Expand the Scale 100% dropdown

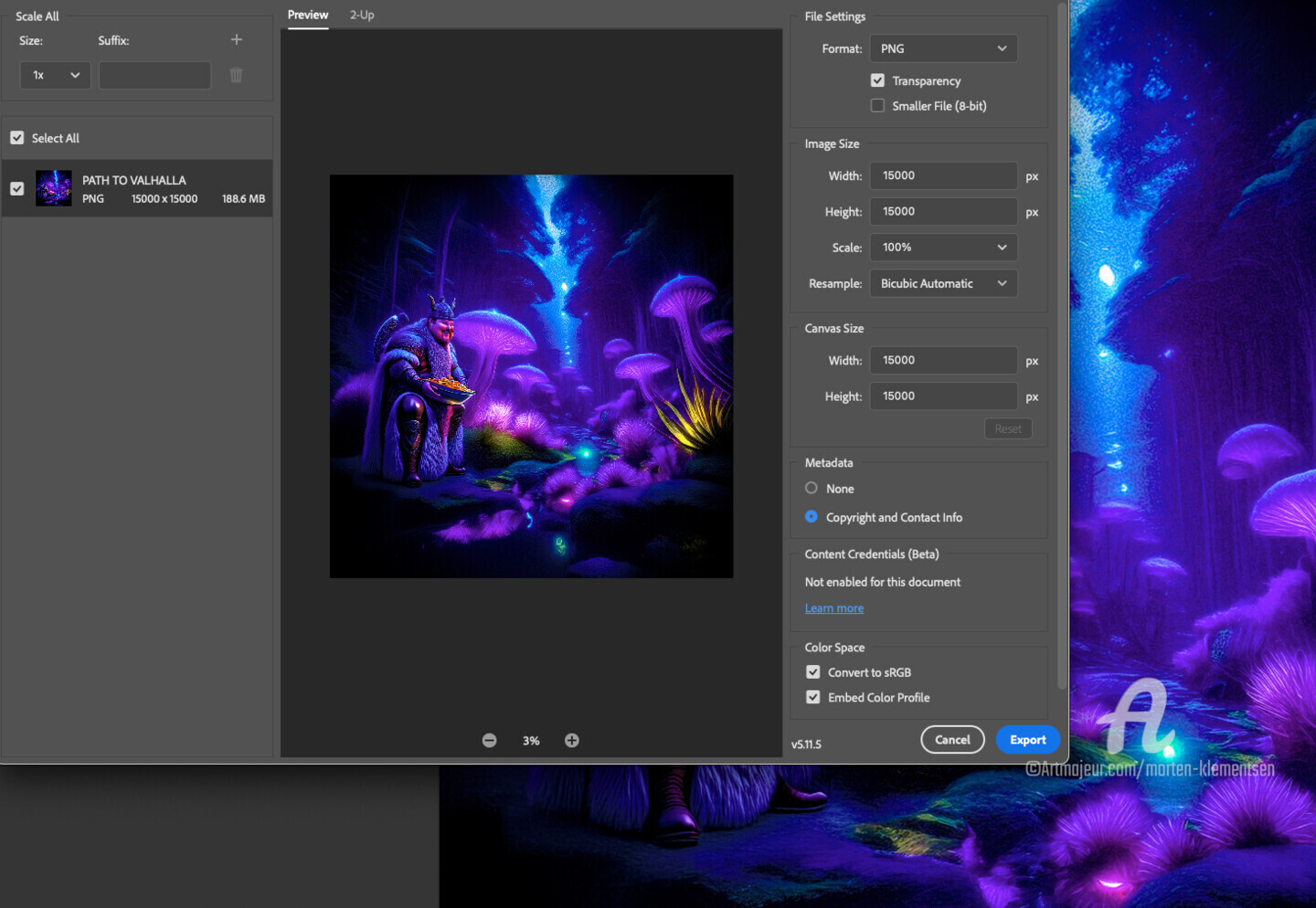943,248
